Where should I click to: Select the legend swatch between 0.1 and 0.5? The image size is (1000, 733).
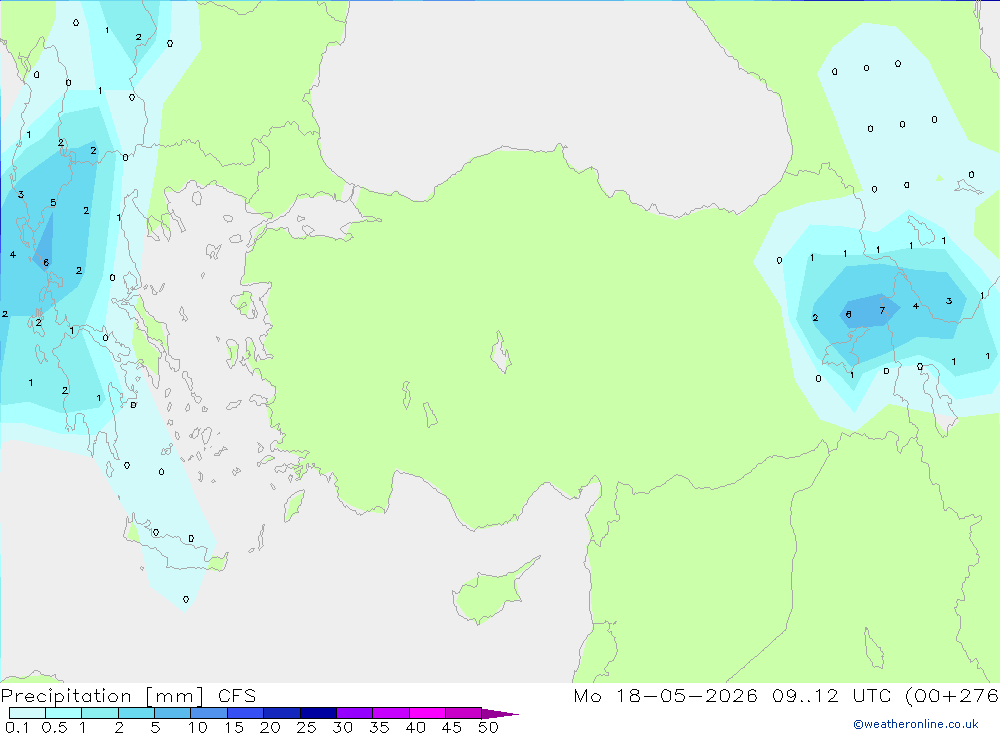tap(27, 713)
